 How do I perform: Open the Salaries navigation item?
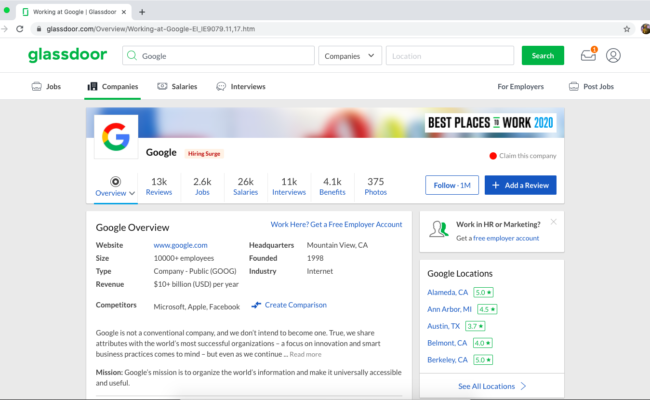[177, 86]
